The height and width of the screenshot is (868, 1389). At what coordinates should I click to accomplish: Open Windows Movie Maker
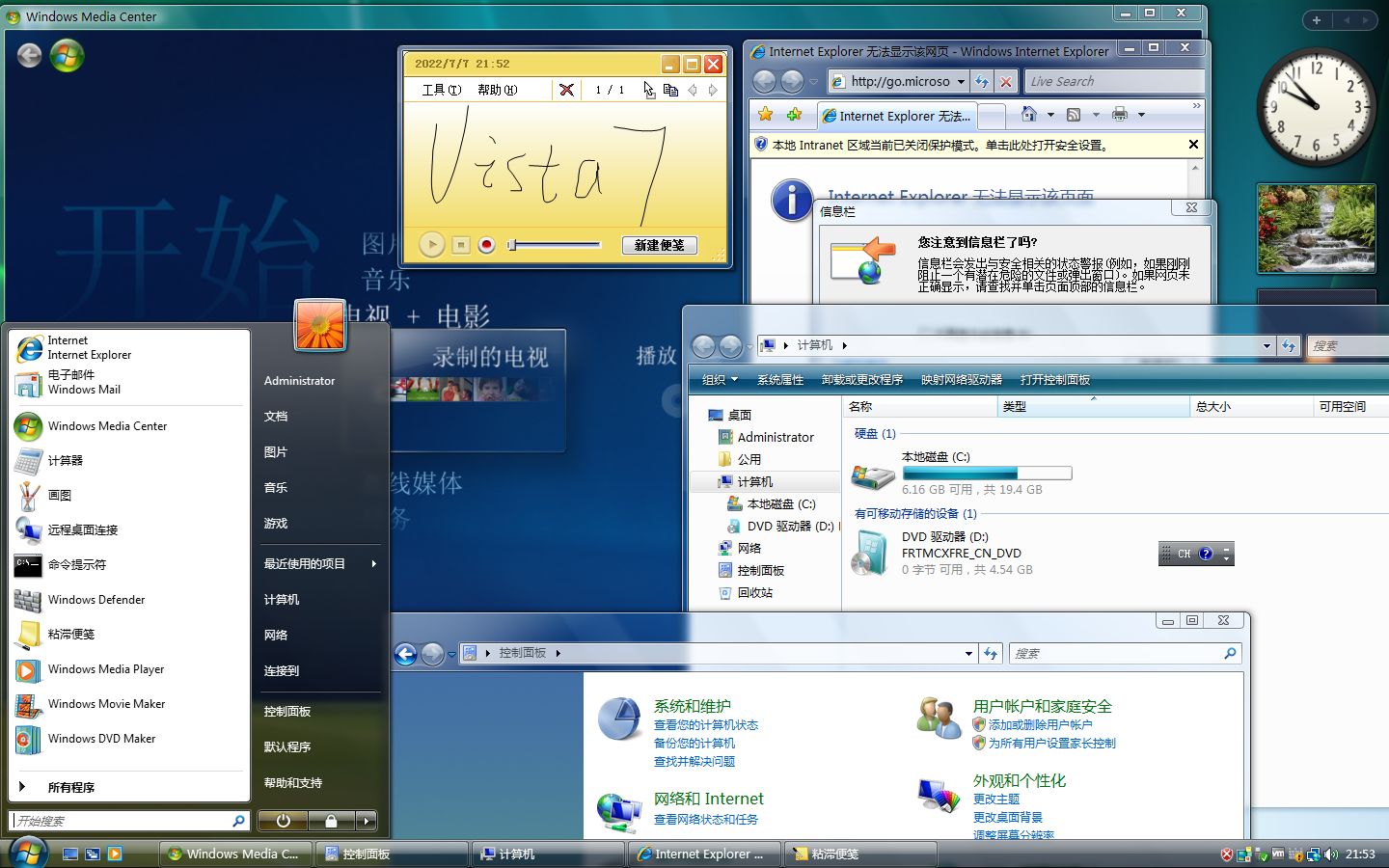(x=129, y=703)
